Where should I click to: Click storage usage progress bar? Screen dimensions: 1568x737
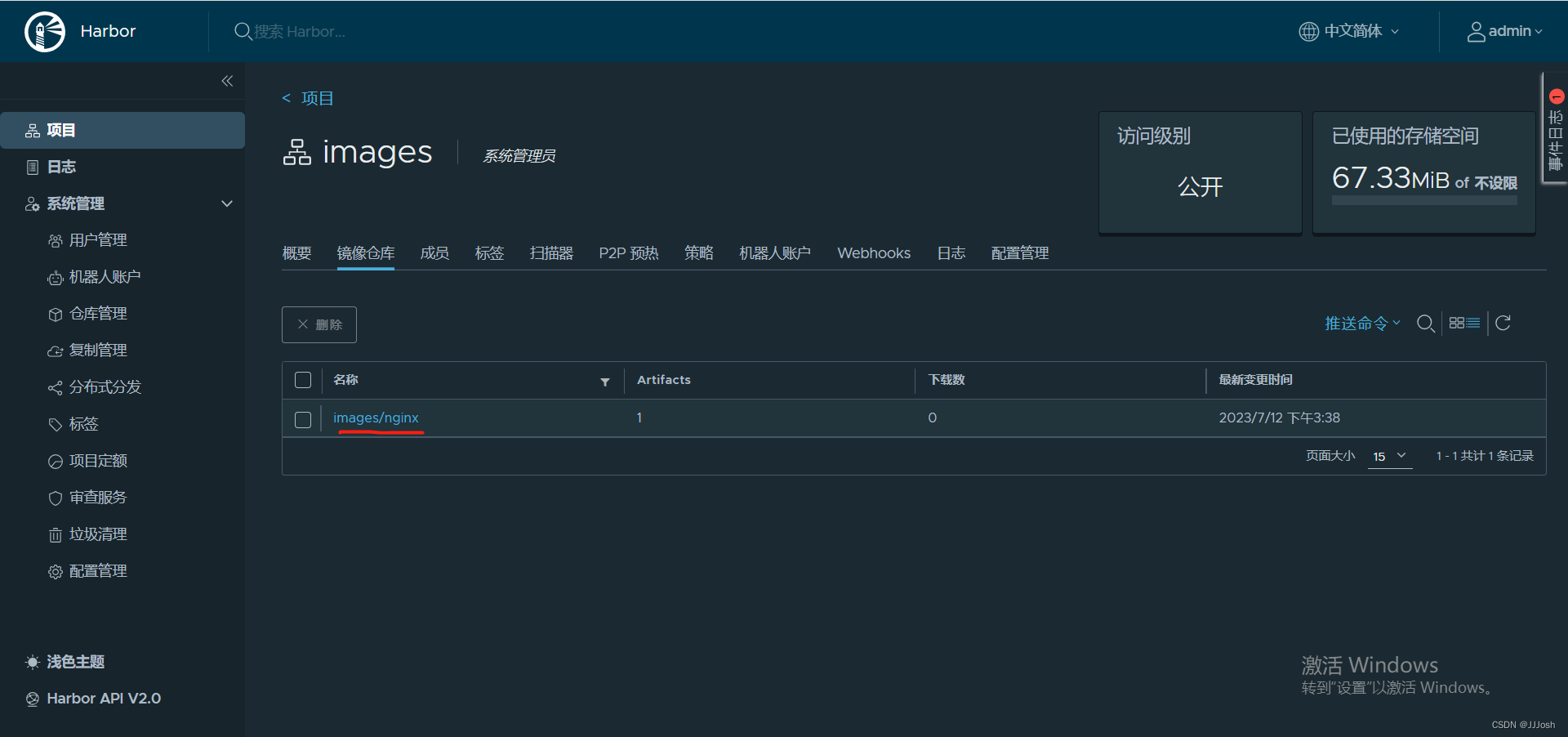coord(1424,200)
